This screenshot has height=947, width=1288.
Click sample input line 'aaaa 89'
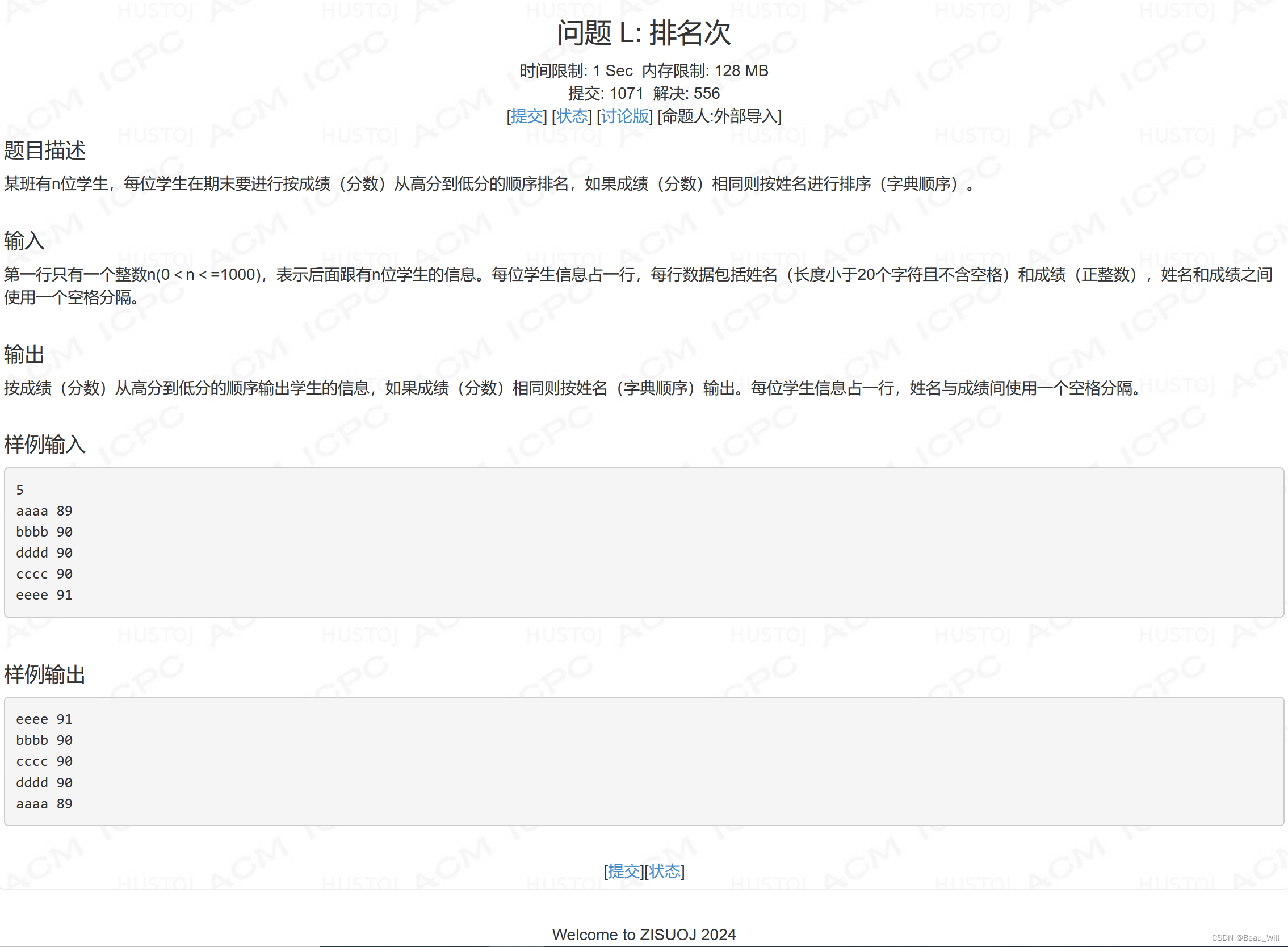[x=44, y=511]
